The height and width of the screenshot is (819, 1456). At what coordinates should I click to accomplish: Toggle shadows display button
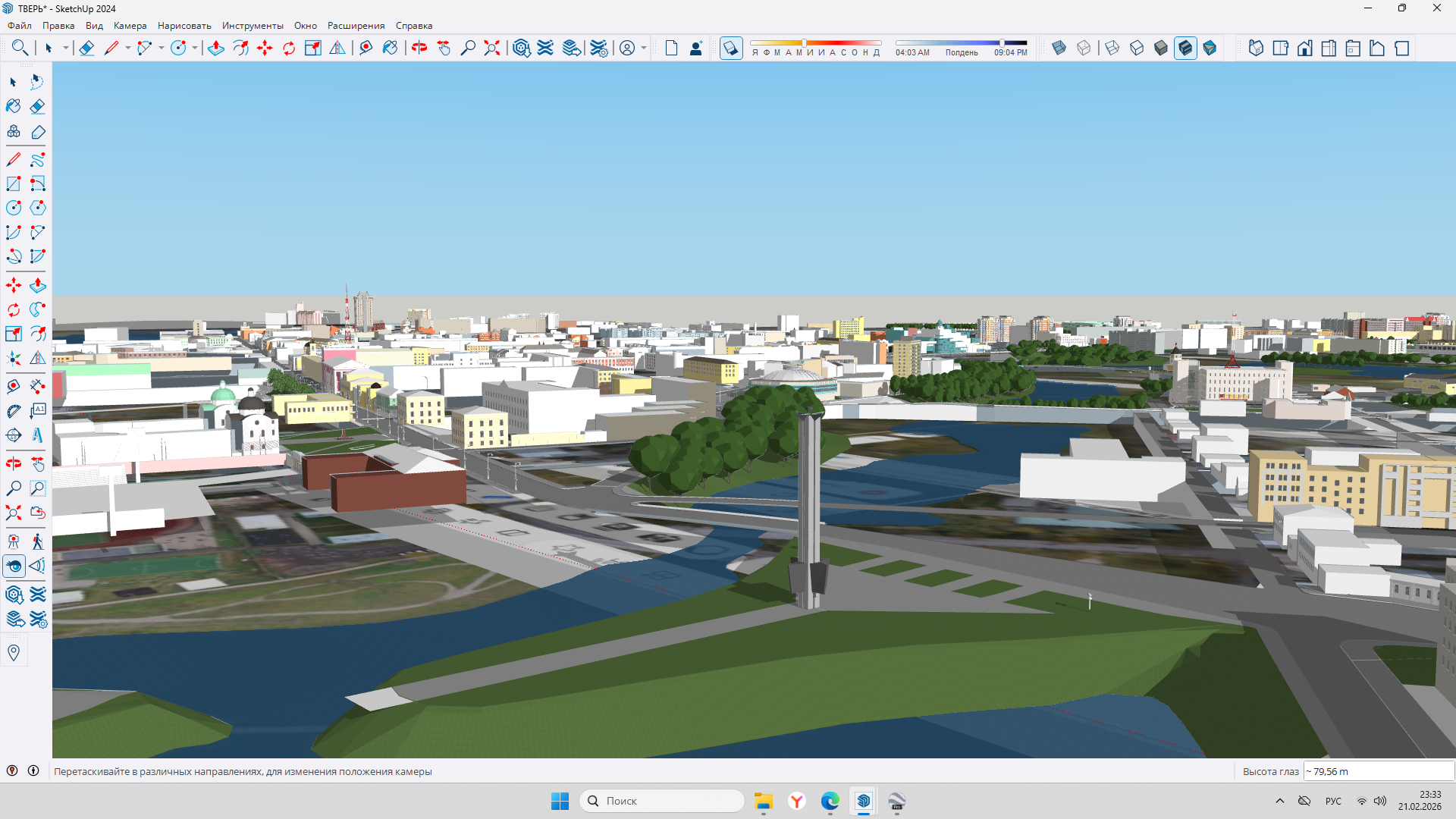pos(730,49)
